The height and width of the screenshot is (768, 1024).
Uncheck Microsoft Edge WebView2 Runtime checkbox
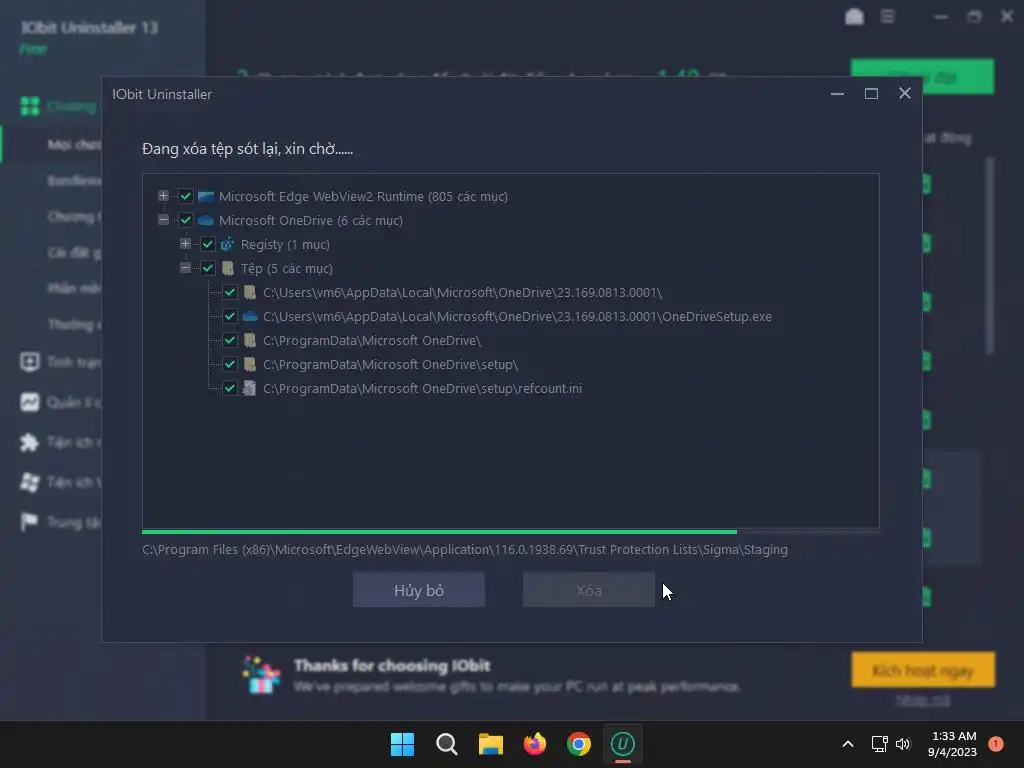point(185,196)
